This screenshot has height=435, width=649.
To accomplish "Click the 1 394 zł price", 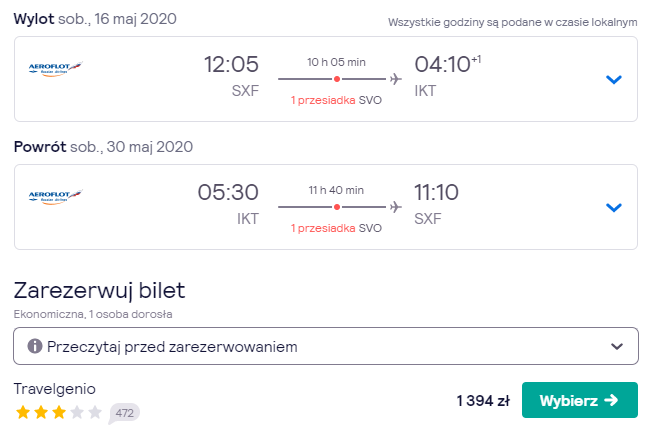I will 483,401.
